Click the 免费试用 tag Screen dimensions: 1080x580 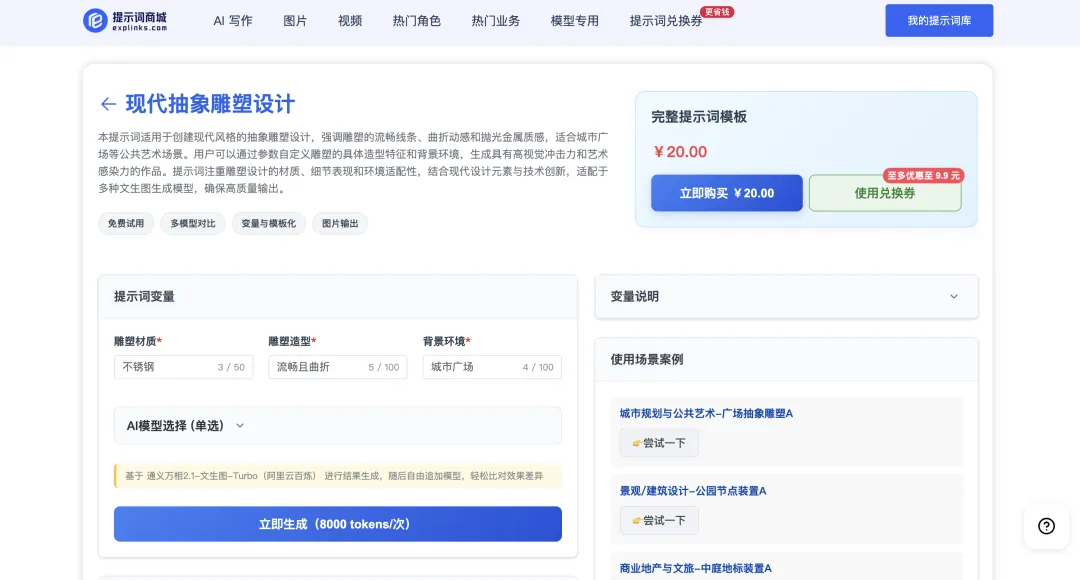point(126,223)
